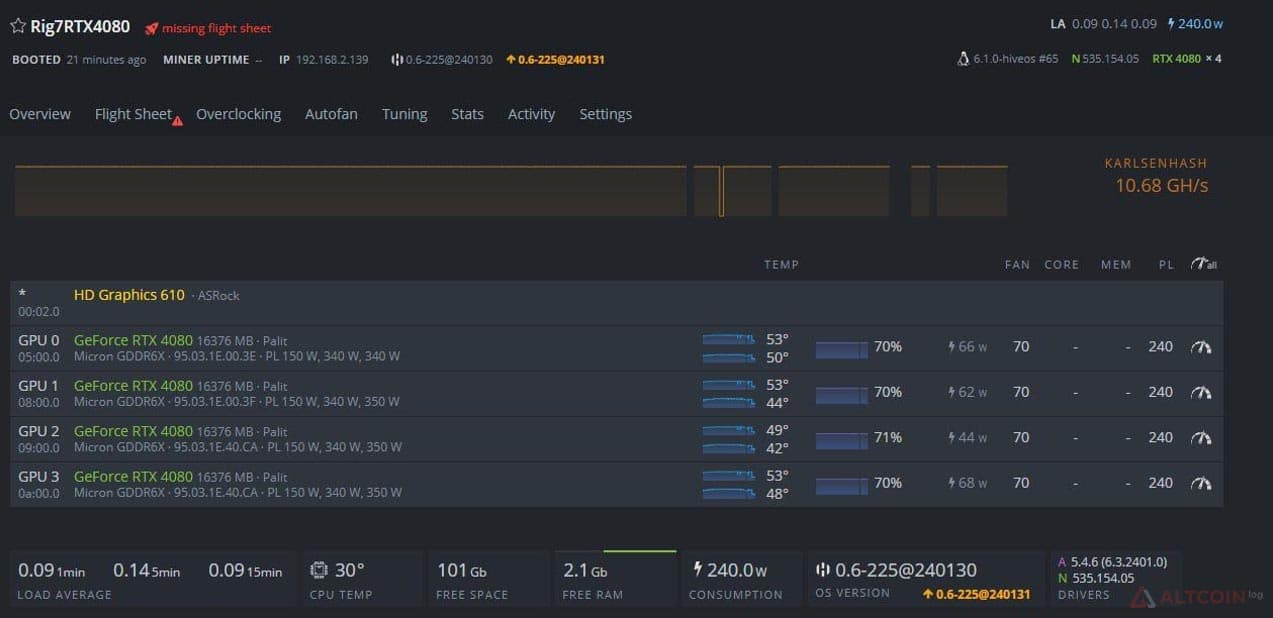Click the consumption lightning bolt icon

pos(697,570)
